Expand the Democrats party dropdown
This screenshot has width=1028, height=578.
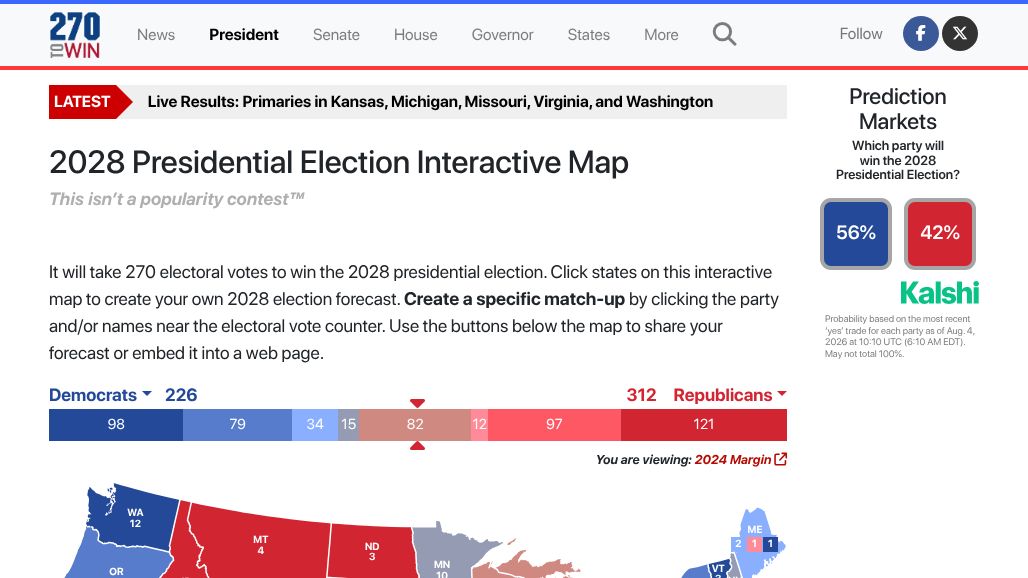point(100,395)
